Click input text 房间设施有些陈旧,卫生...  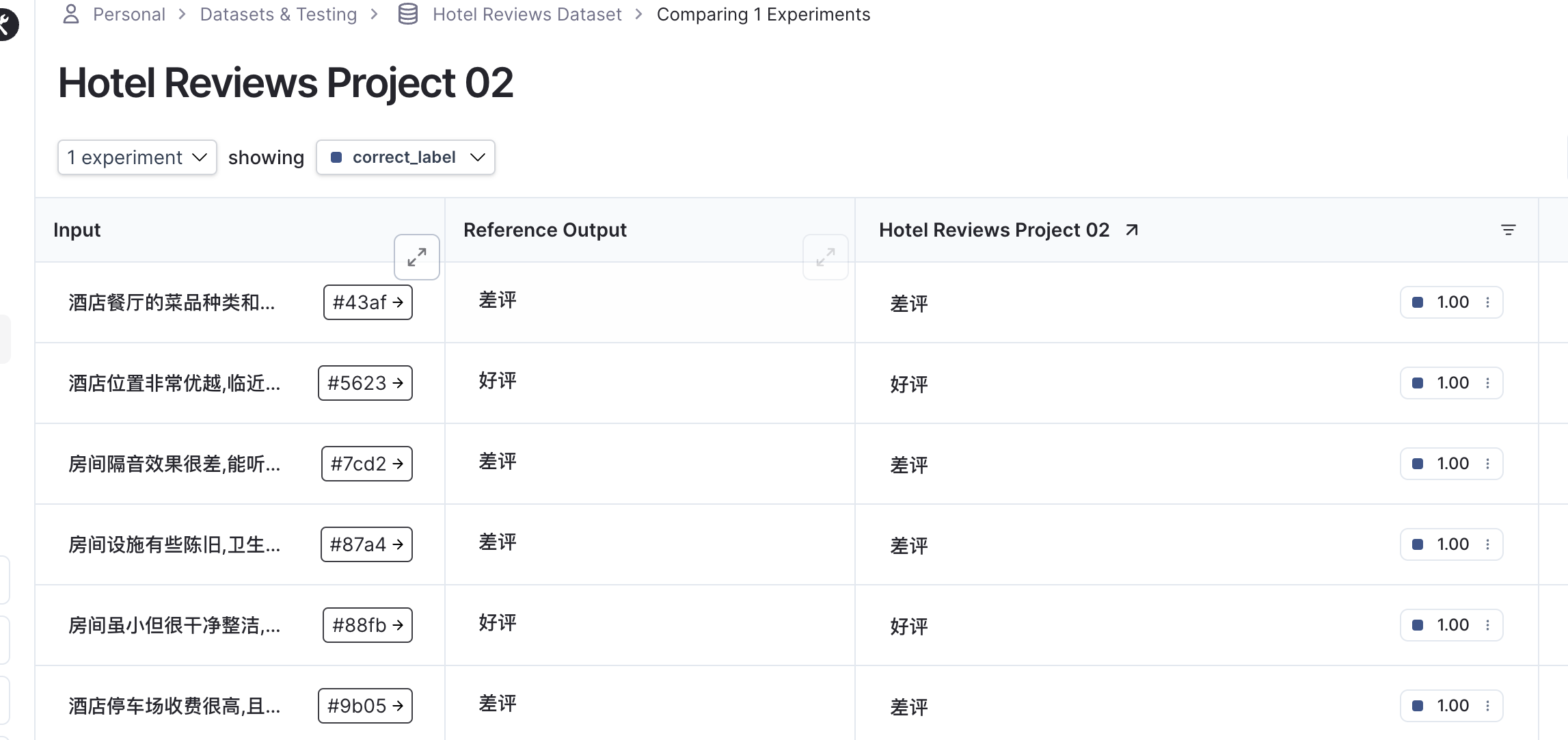[x=174, y=544]
